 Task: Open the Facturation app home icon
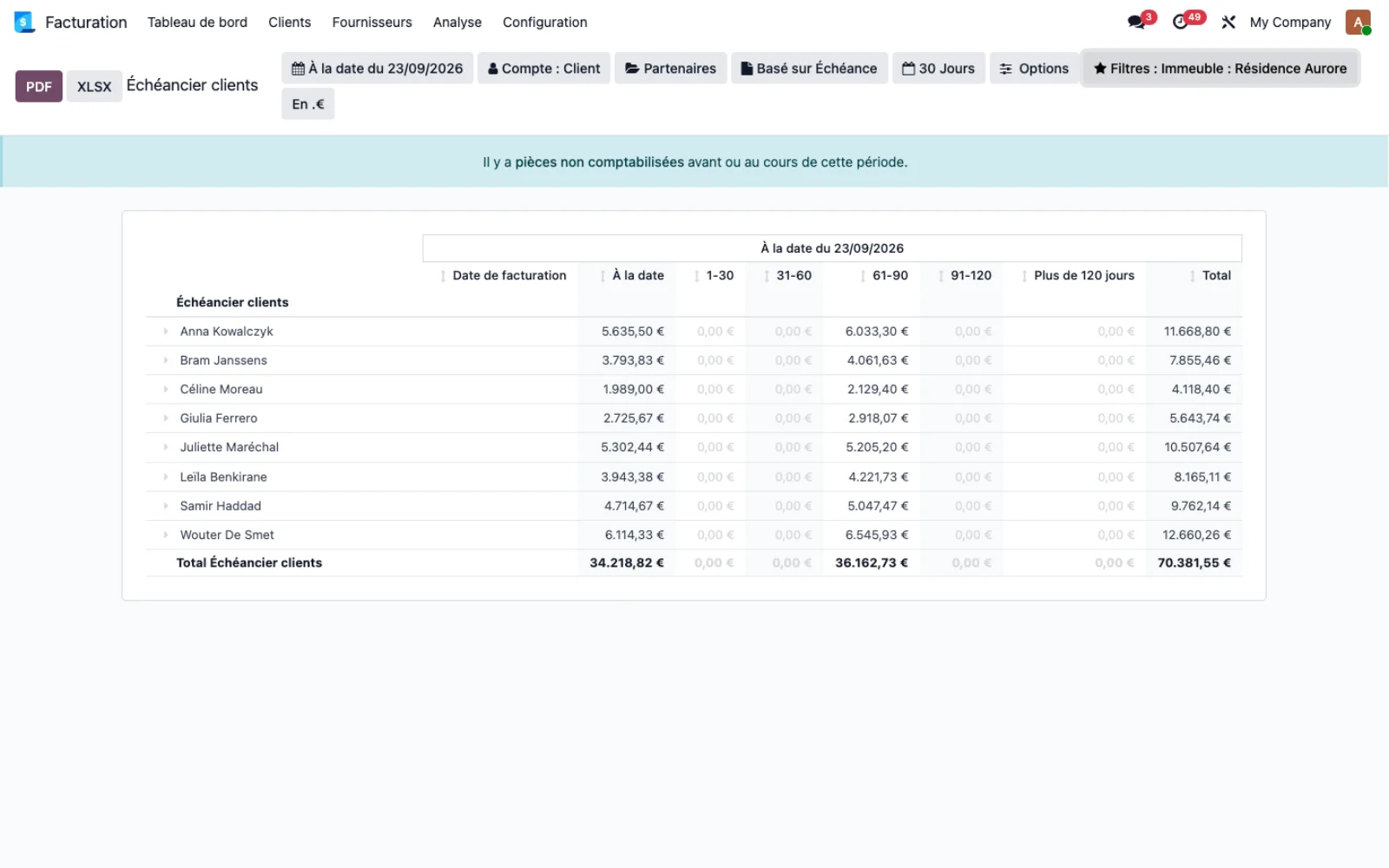pos(24,22)
